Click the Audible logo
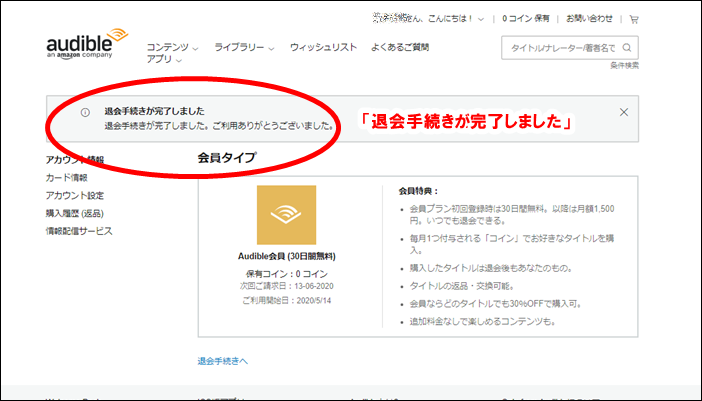The image size is (702, 401). (x=87, y=44)
